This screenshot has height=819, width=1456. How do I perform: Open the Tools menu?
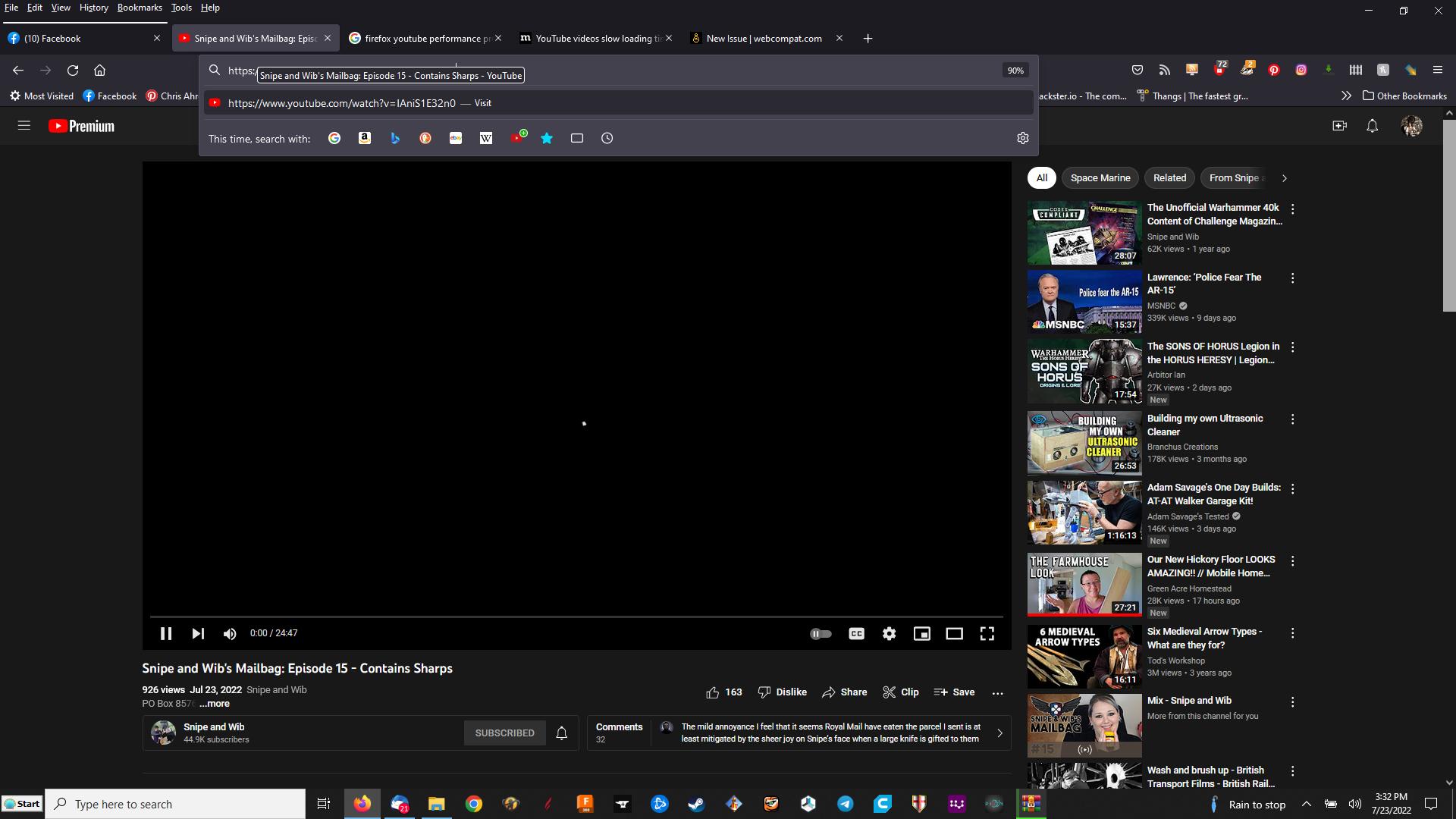coord(181,8)
